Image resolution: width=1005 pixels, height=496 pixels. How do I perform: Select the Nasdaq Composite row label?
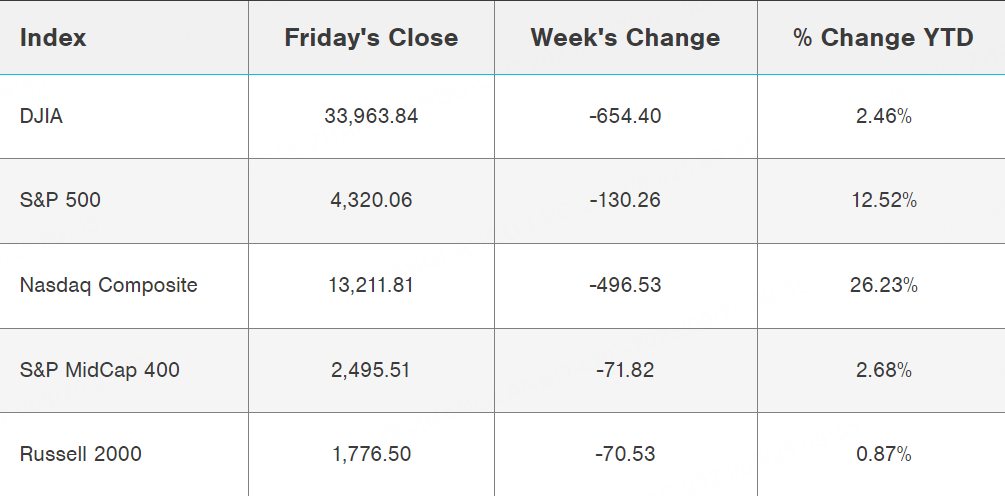[108, 285]
